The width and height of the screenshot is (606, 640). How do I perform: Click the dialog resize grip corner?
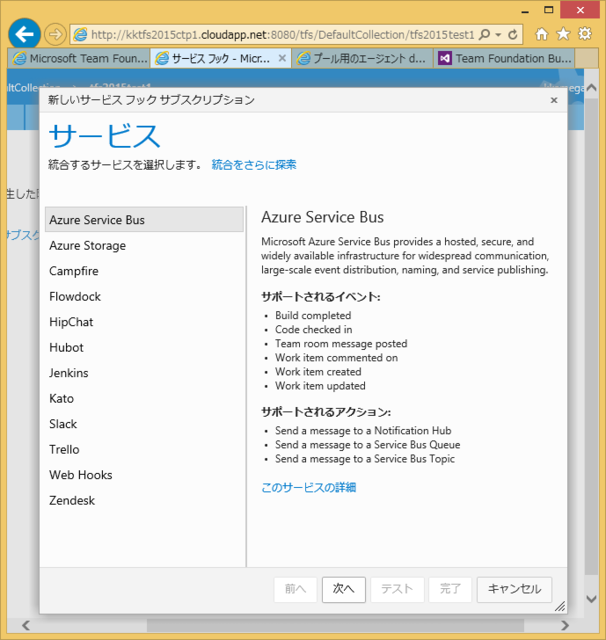tap(560, 607)
